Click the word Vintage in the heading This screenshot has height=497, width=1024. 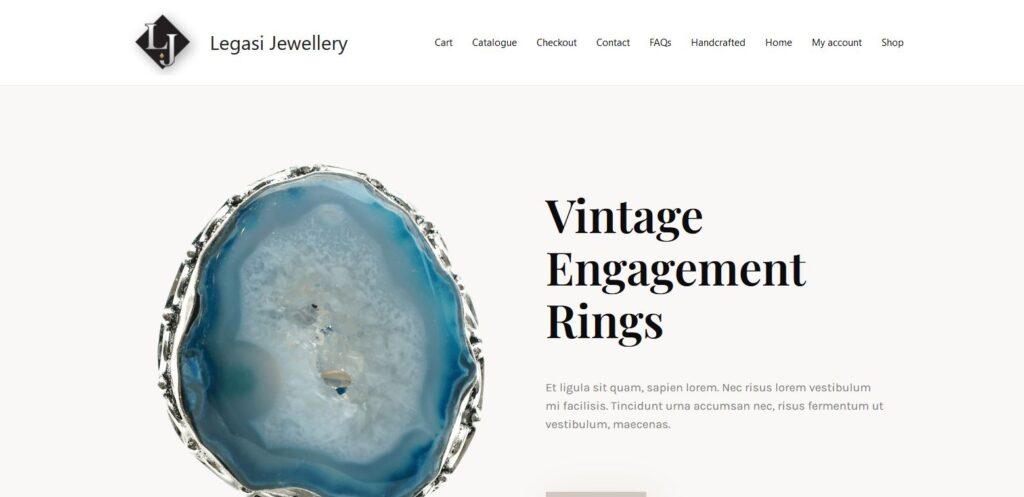[x=624, y=217]
